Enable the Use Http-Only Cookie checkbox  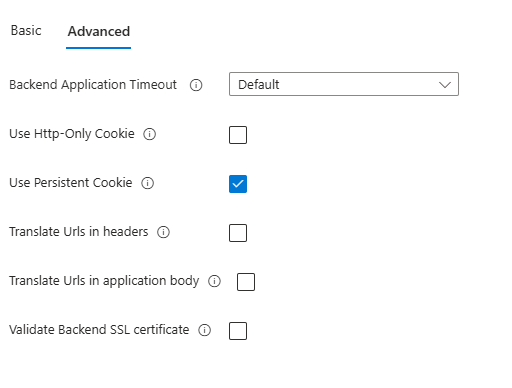[238, 135]
